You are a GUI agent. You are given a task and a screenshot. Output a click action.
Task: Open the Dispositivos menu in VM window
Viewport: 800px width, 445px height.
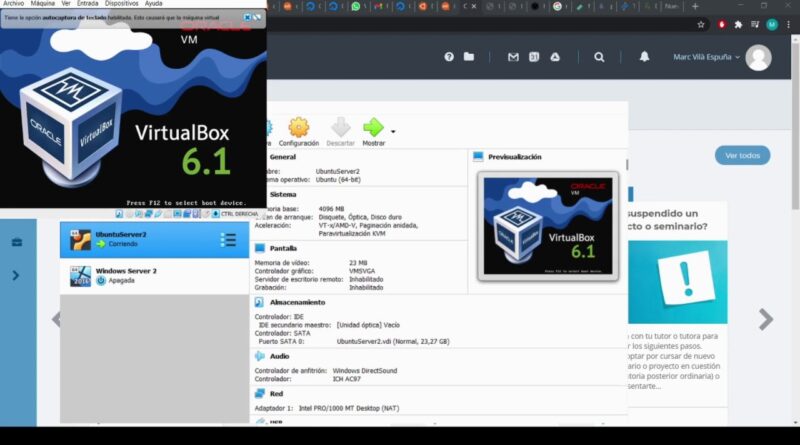coord(121,3)
